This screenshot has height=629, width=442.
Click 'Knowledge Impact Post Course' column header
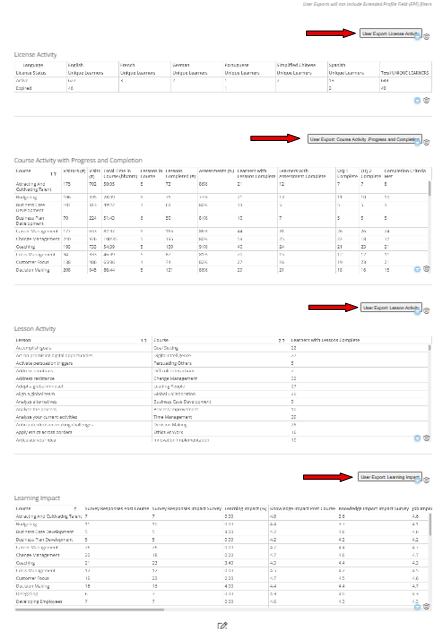pos(302,508)
